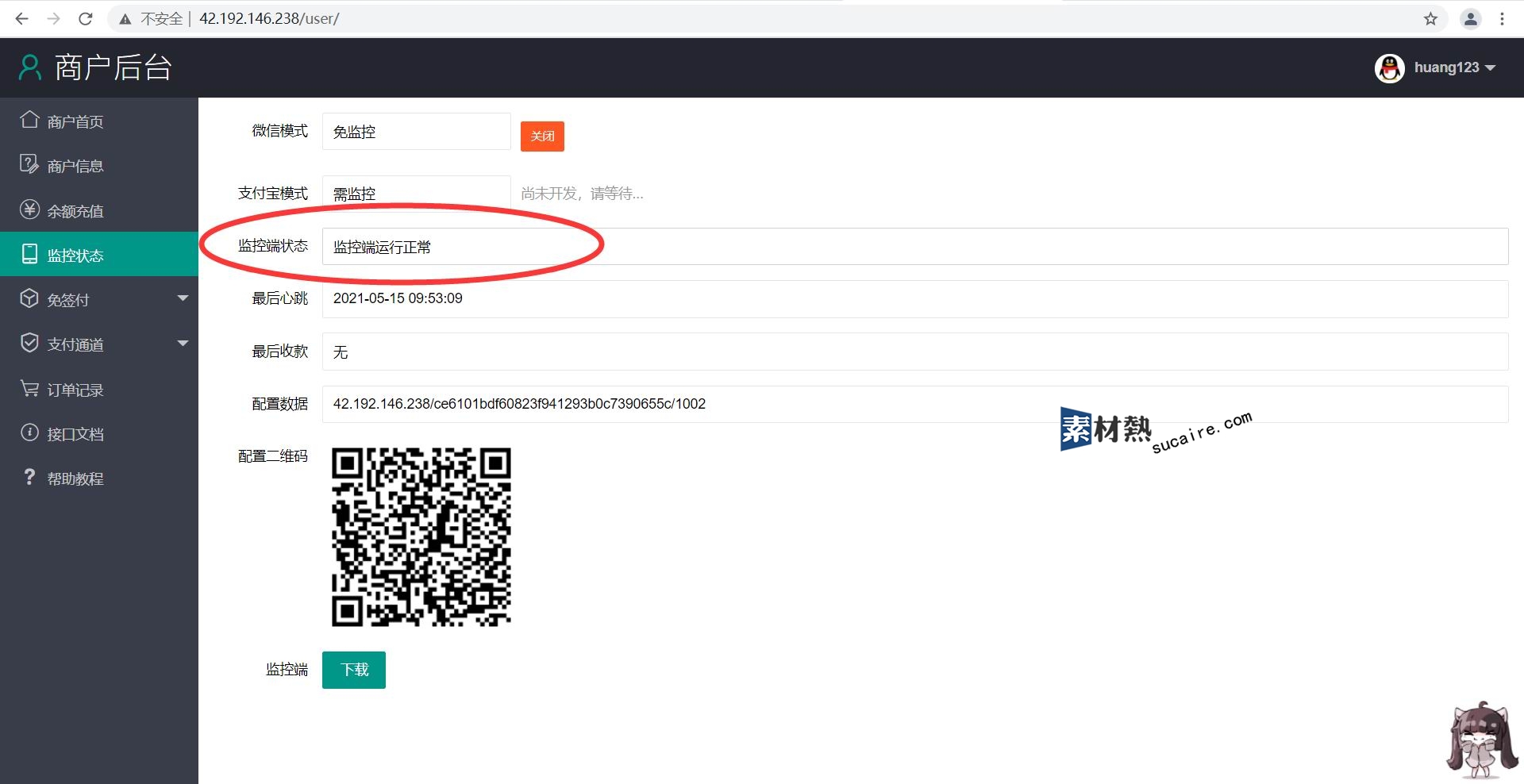Expand the 支付通道 submenu arrow

point(183,343)
